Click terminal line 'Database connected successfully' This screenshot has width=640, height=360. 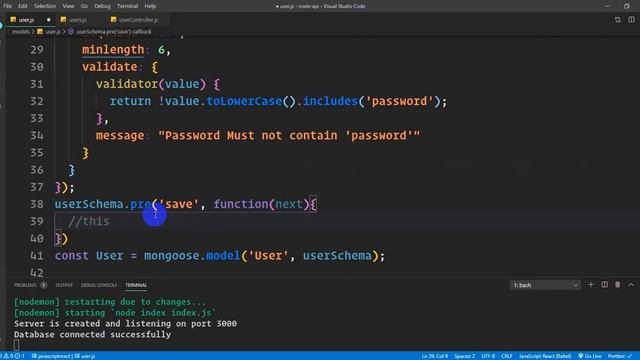(92, 334)
